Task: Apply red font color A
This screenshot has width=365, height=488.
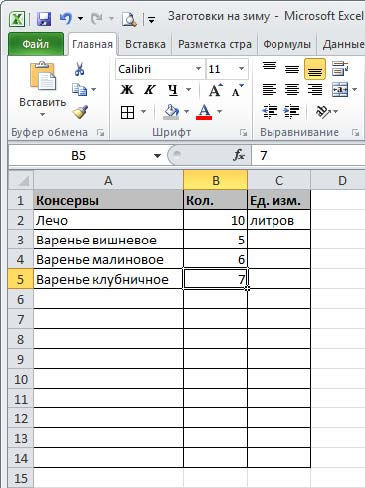Action: point(204,112)
